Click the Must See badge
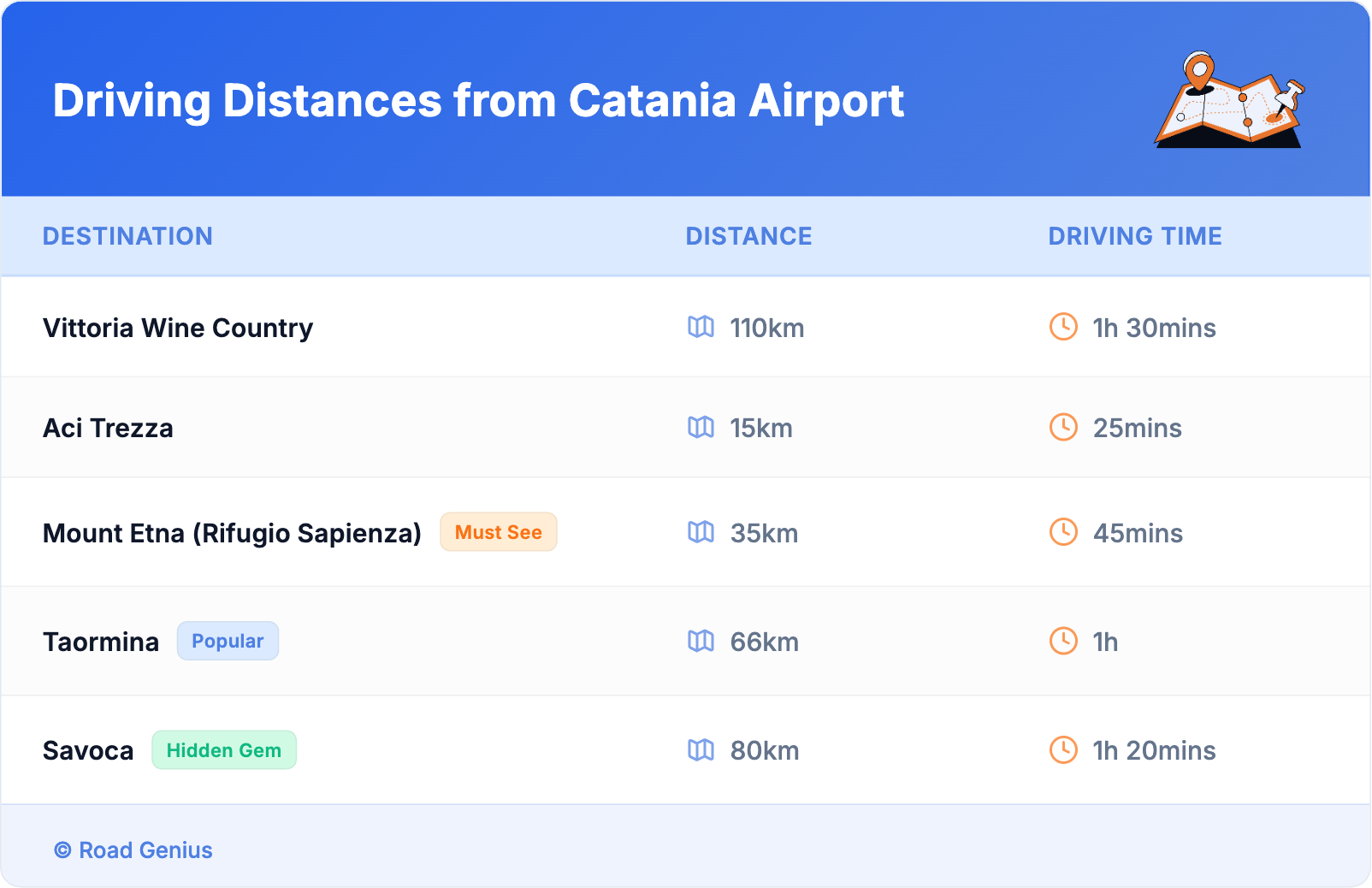 [499, 532]
